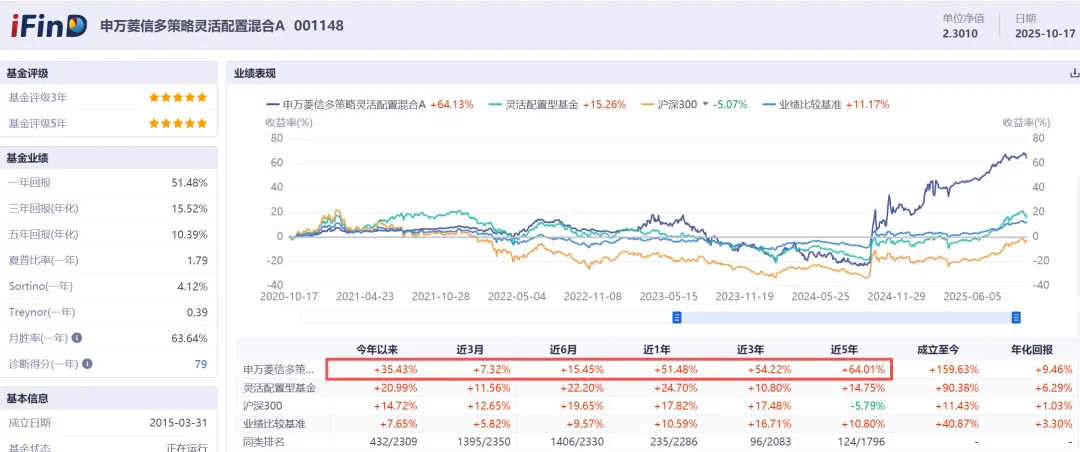Click the 同类排名 row label
Image resolution: width=1080 pixels, height=452 pixels.
(265, 441)
